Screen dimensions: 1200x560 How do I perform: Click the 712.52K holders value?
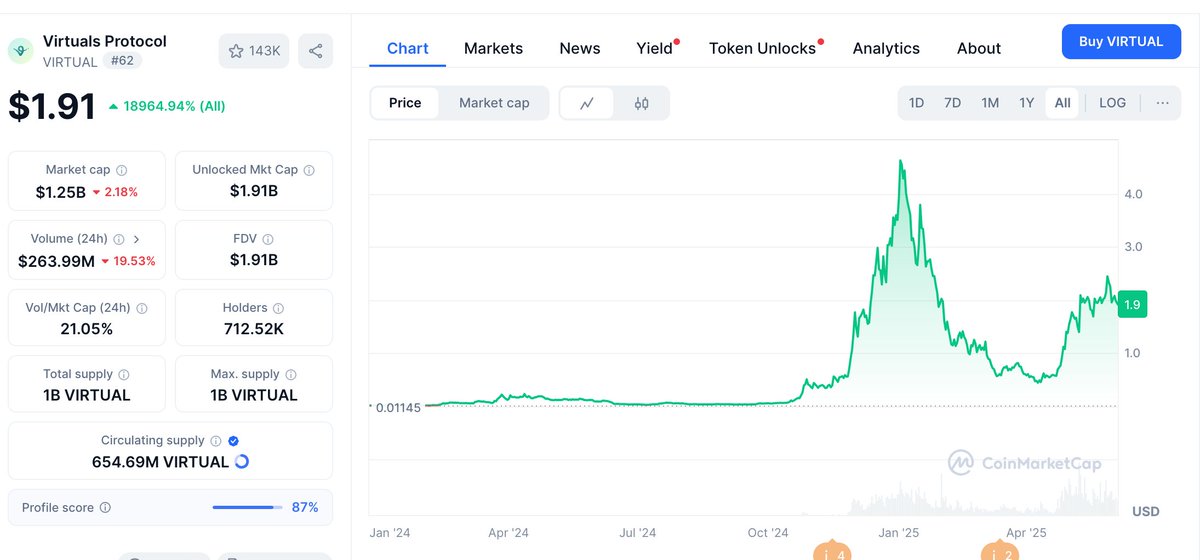(254, 328)
